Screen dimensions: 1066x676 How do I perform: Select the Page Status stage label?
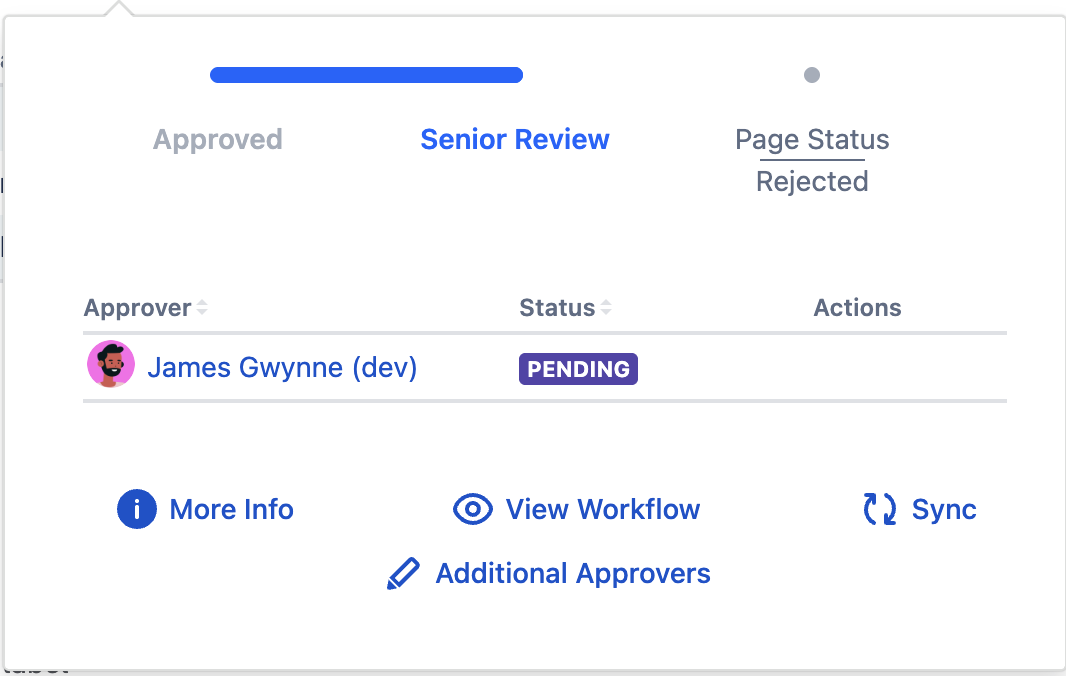click(812, 140)
